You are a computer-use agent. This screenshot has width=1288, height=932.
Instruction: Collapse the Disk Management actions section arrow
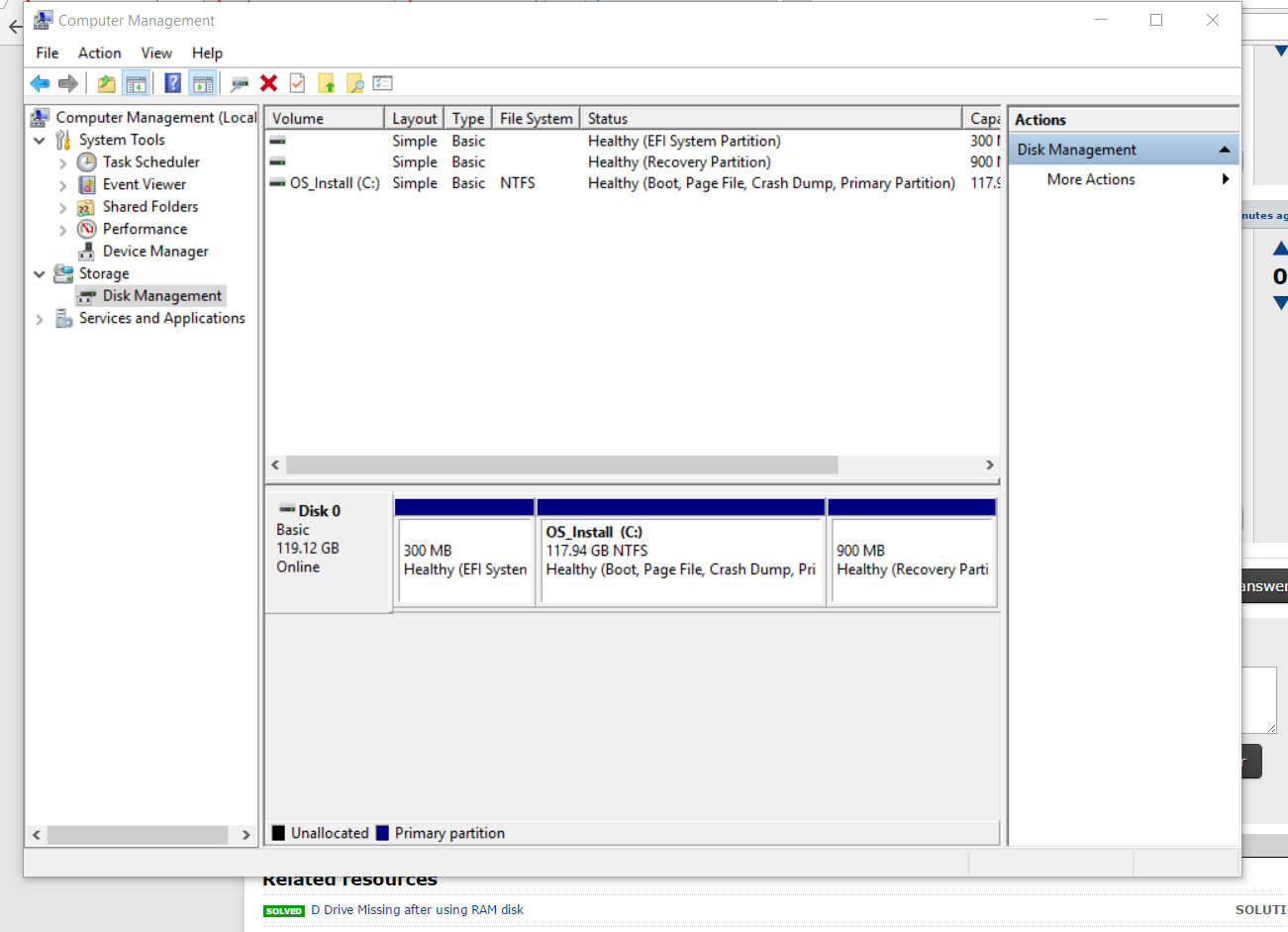(x=1225, y=150)
